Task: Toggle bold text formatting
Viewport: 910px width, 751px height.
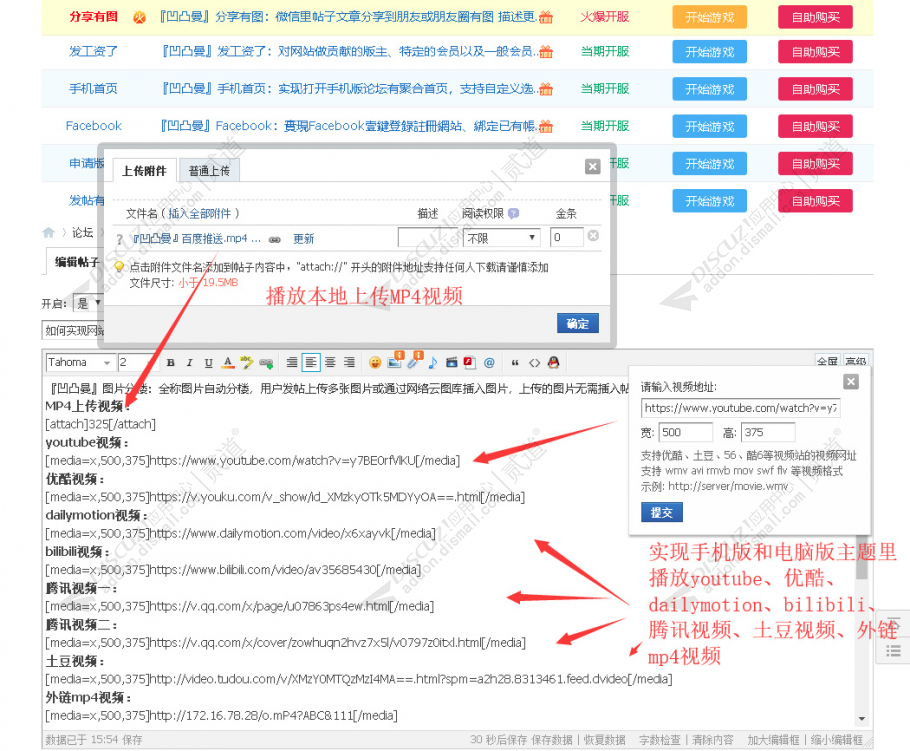Action: [x=170, y=362]
